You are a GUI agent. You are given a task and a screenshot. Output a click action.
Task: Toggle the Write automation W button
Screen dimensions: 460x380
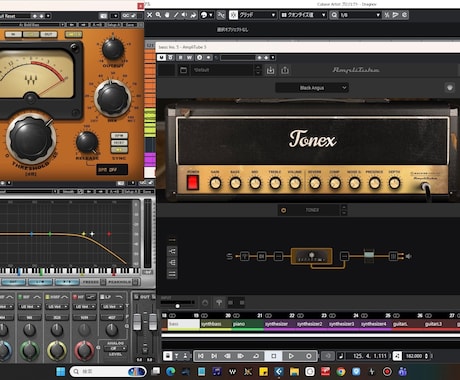click(x=189, y=58)
